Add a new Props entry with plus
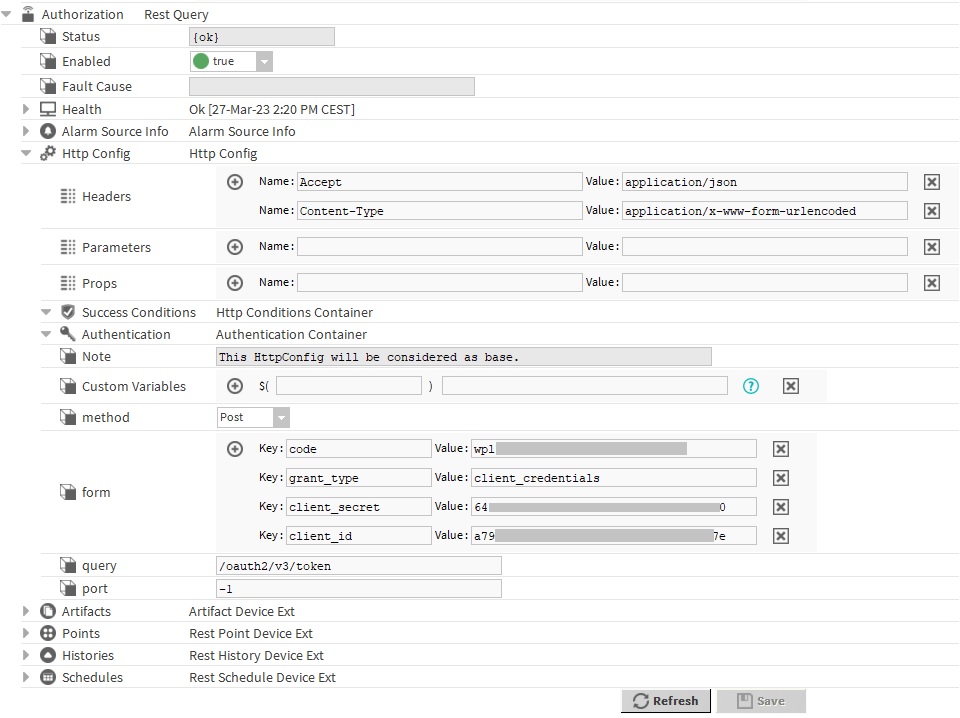The width and height of the screenshot is (960, 718). click(x=235, y=283)
